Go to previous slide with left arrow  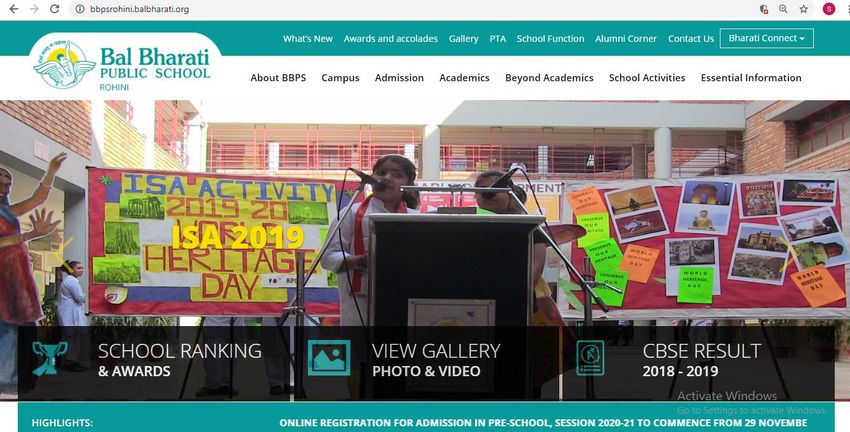pos(64,254)
